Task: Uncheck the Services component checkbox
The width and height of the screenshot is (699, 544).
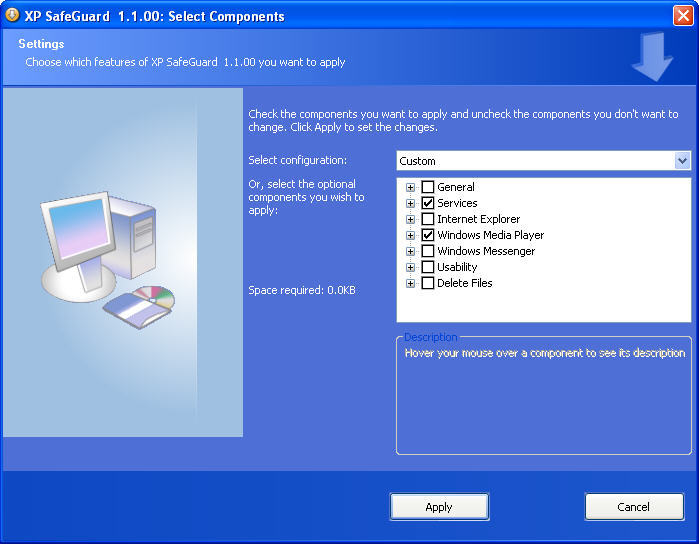Action: (x=428, y=203)
